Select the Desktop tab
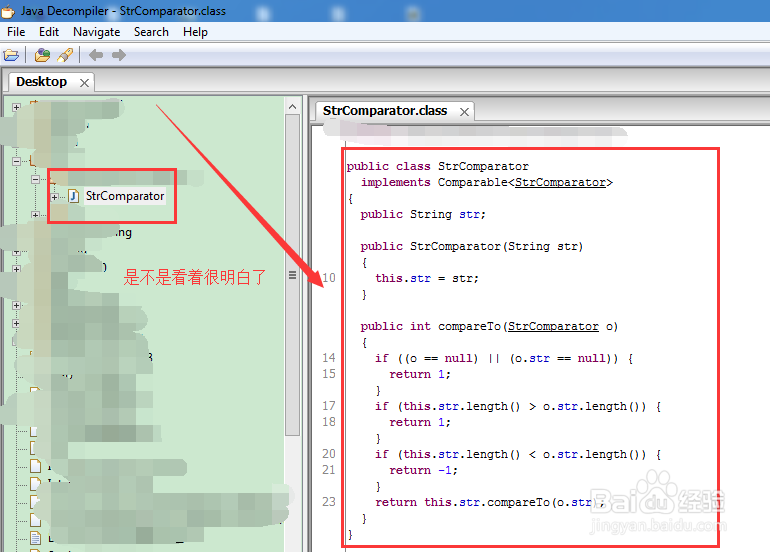The width and height of the screenshot is (770, 552). 41,82
